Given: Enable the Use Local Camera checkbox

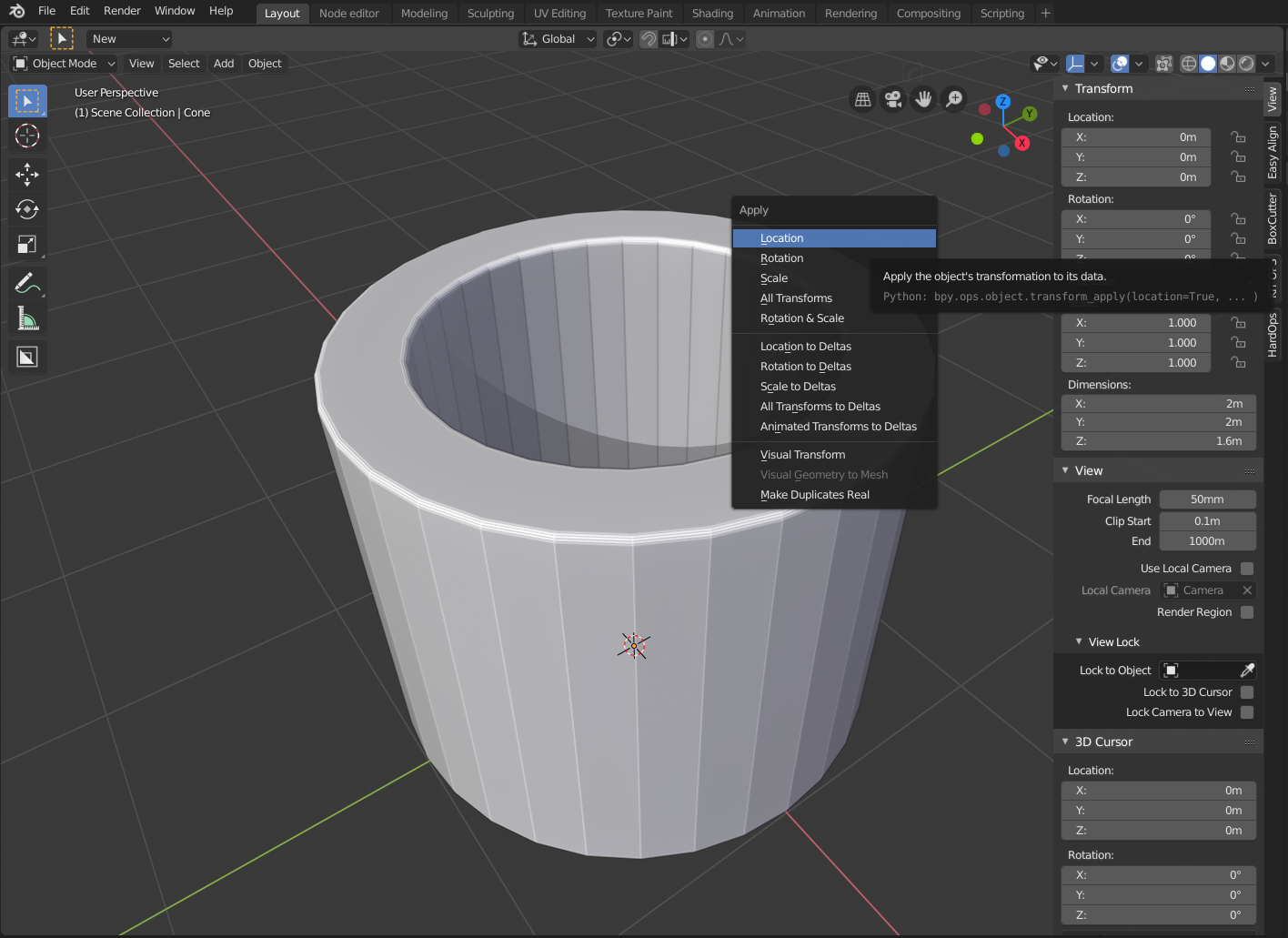Looking at the screenshot, I should (x=1247, y=569).
